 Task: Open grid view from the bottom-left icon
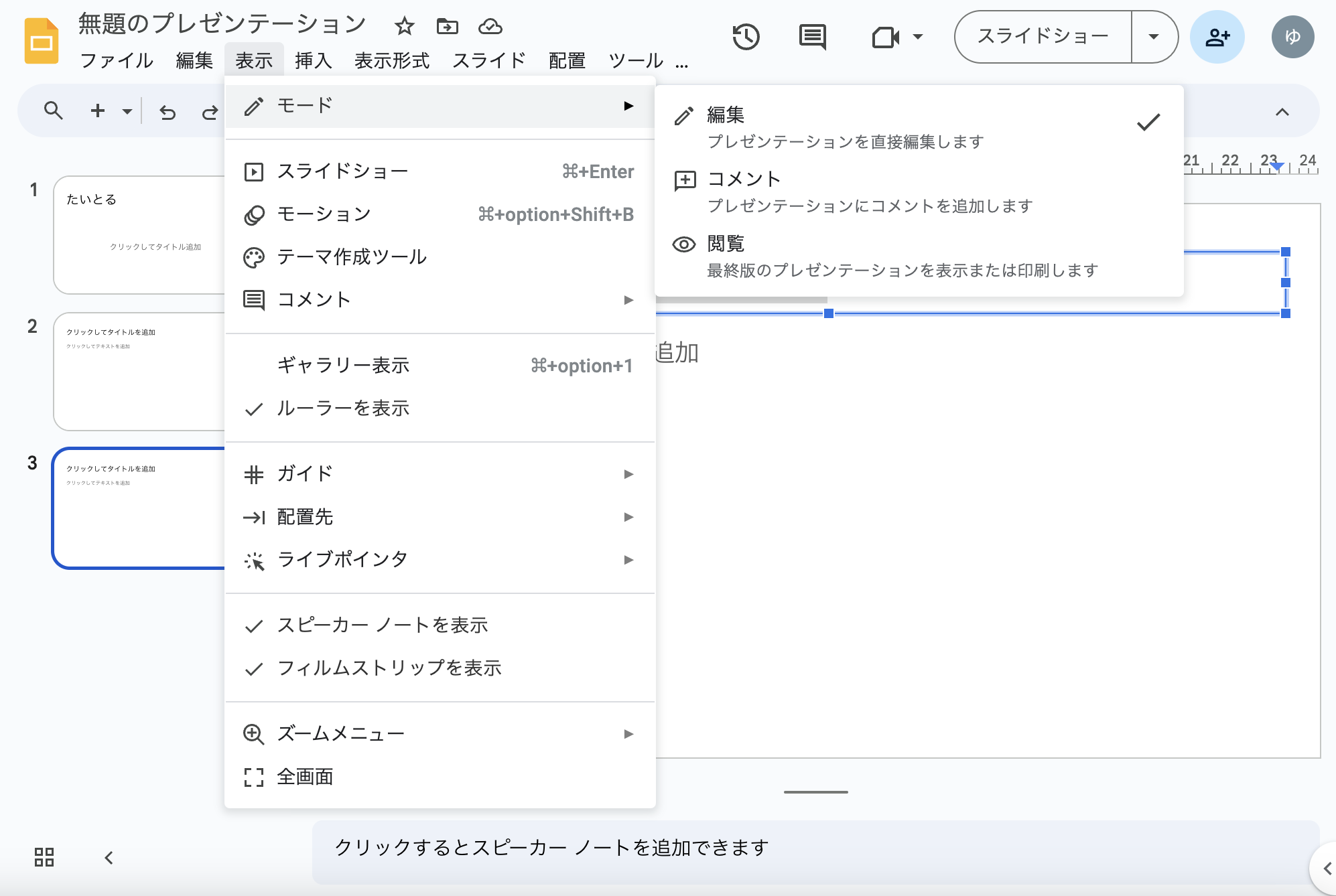click(44, 858)
